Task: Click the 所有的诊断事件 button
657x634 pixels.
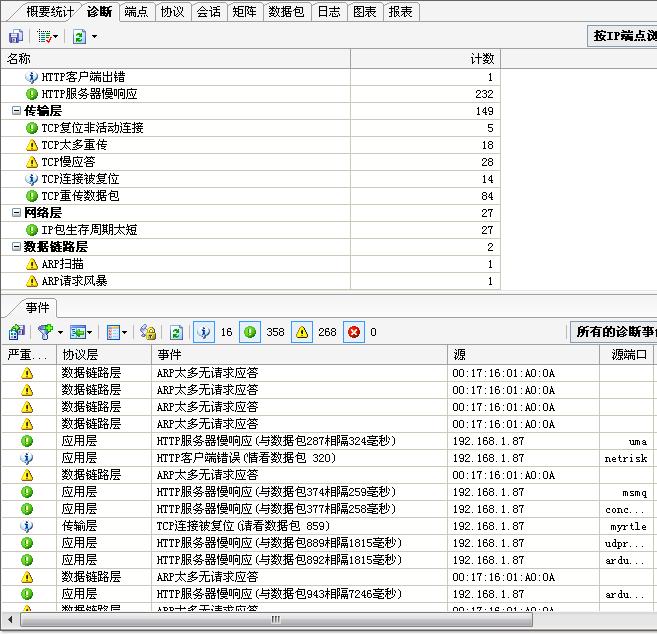Action: (x=614, y=332)
